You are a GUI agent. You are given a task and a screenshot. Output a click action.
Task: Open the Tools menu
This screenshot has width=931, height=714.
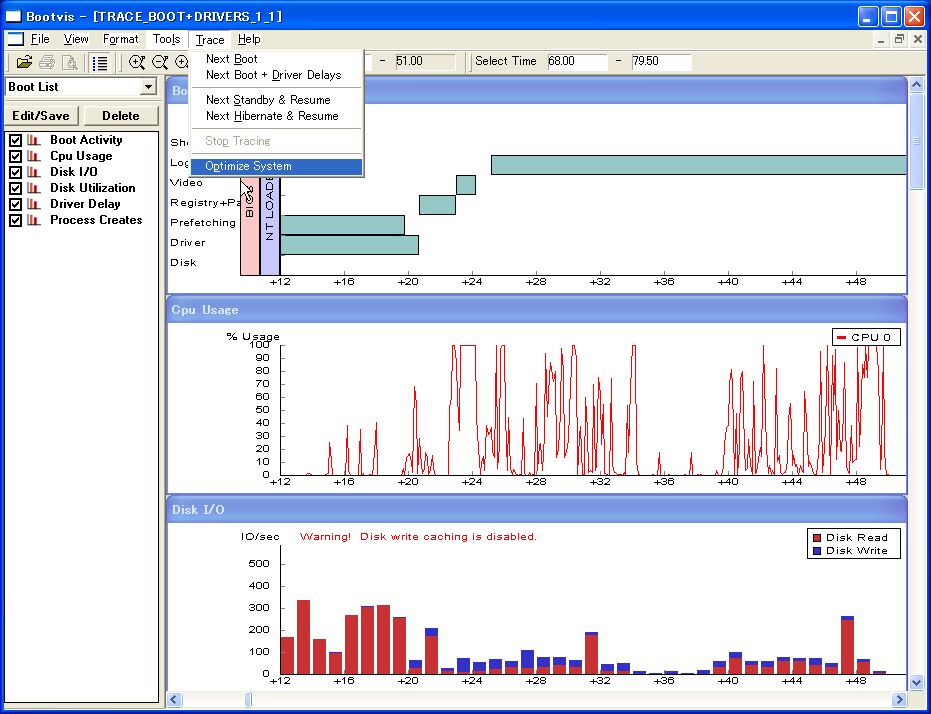[166, 39]
